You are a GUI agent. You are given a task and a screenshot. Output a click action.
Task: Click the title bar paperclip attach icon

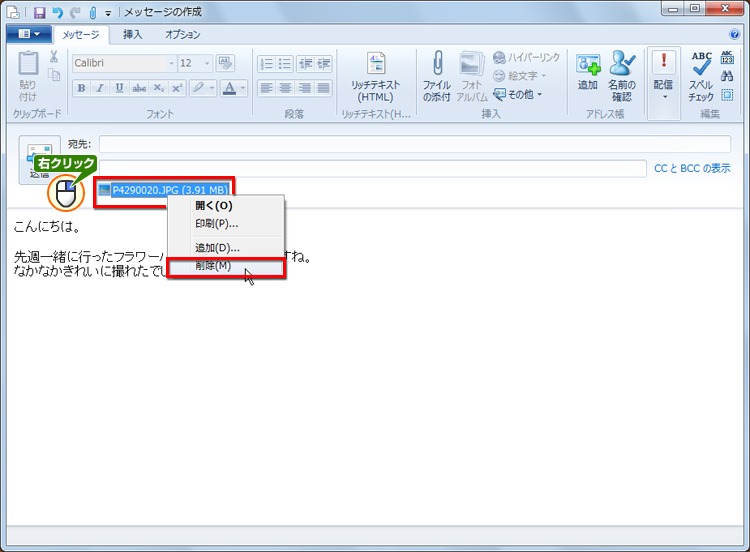coord(93,12)
